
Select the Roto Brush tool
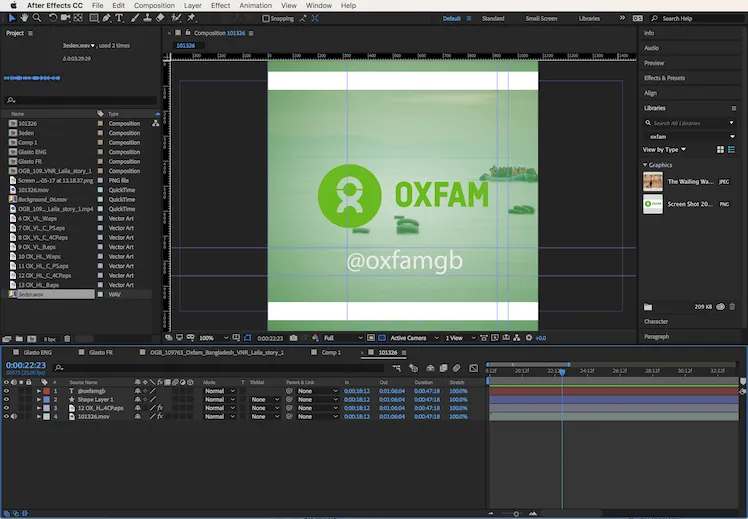pyautogui.click(x=176, y=18)
